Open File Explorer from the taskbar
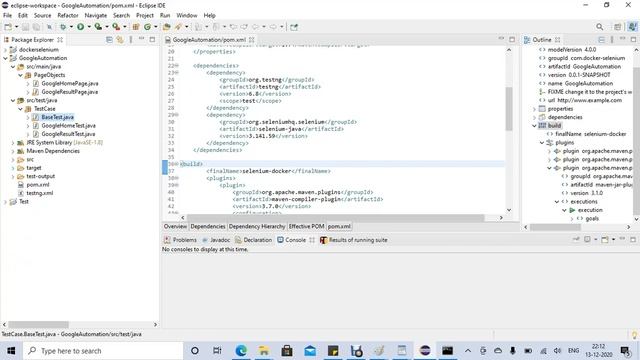 point(264,351)
